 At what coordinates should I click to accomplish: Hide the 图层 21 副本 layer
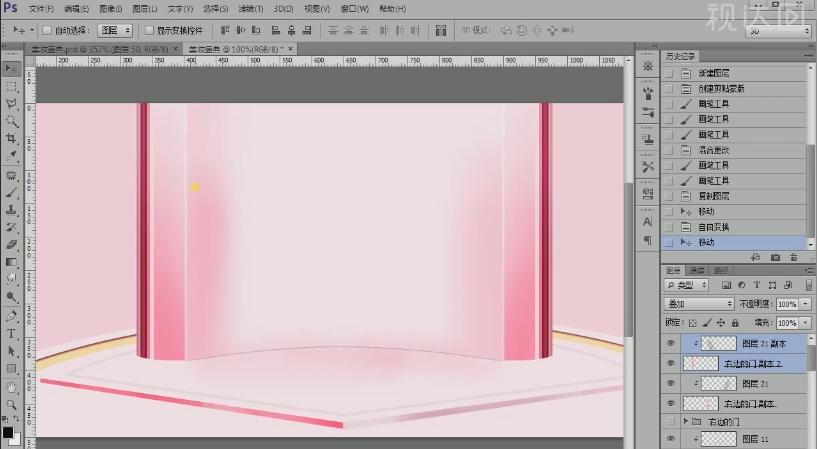[670, 343]
